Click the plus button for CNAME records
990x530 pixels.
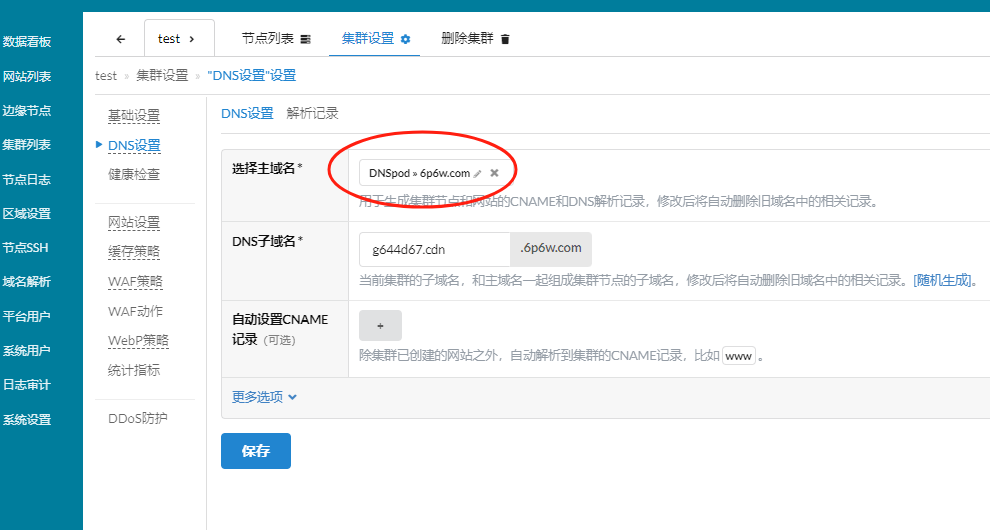380,326
